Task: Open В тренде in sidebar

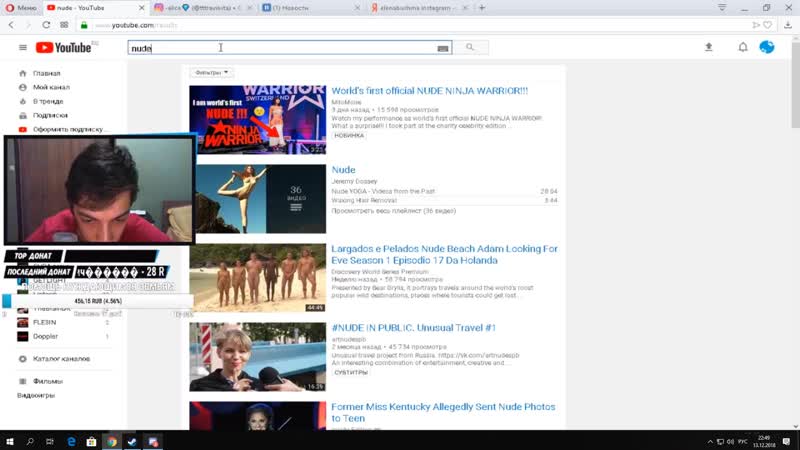Action: pyautogui.click(x=47, y=102)
